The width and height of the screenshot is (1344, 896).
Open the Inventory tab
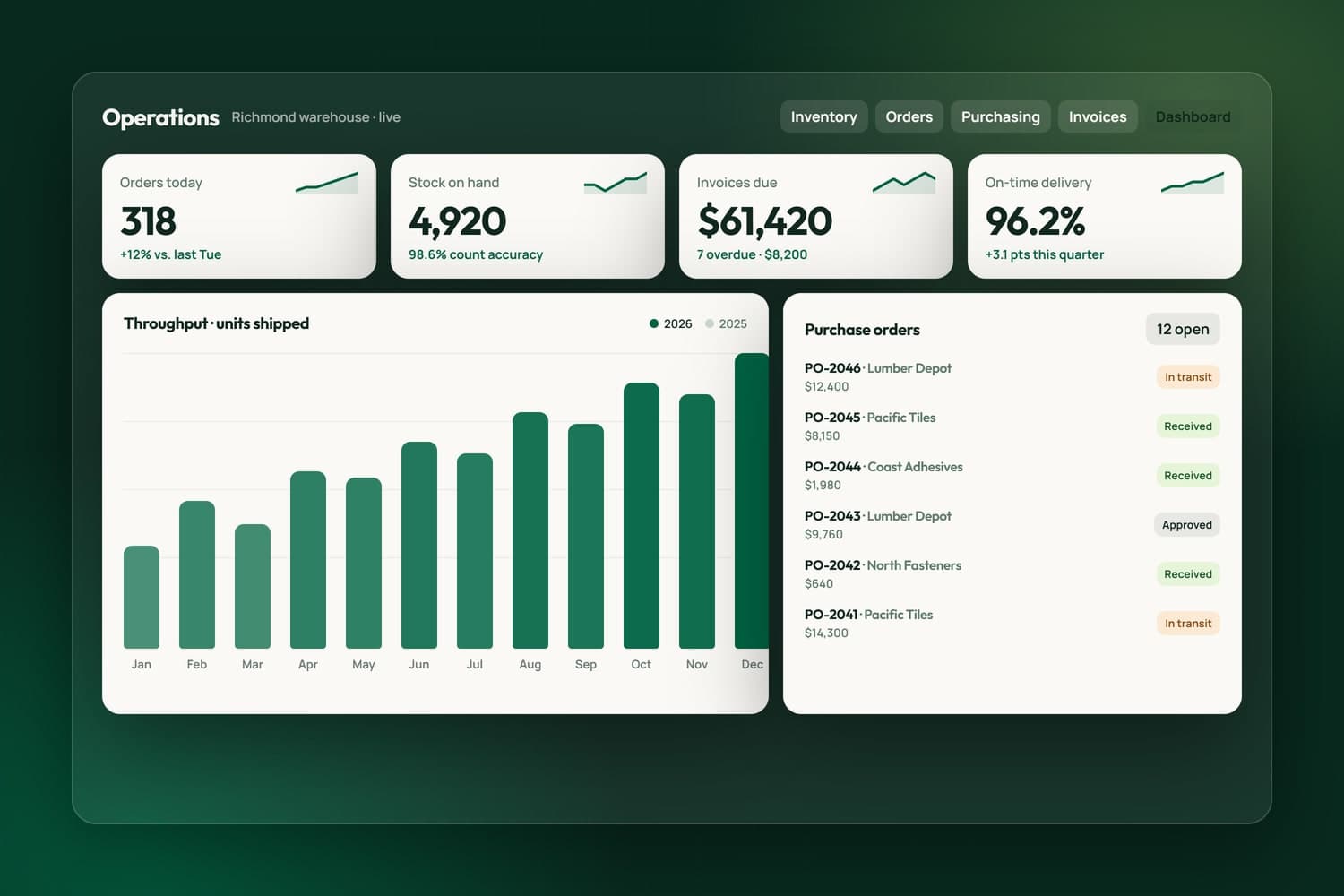click(823, 116)
